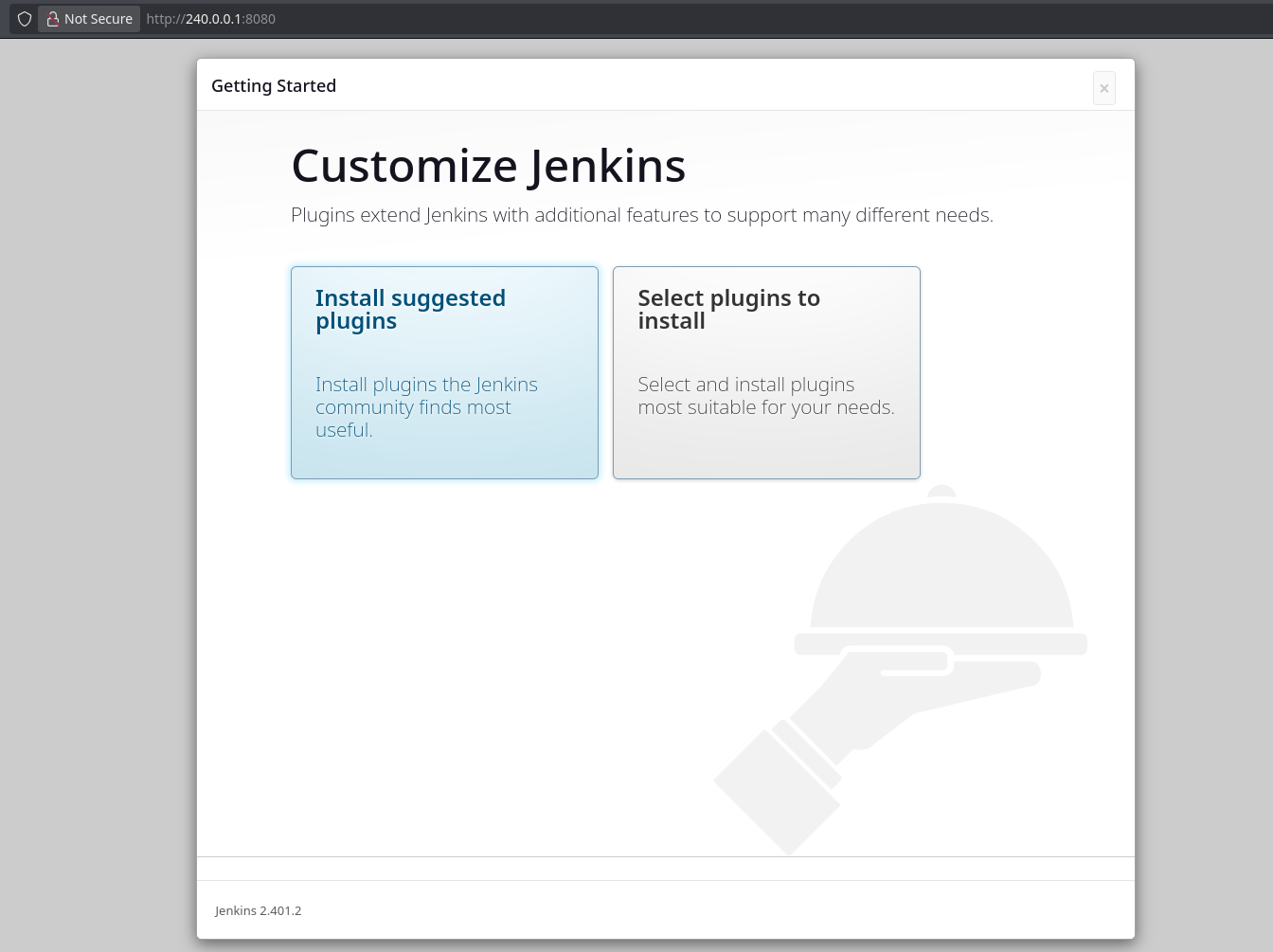Choose Select plugins to install option

[x=766, y=372]
